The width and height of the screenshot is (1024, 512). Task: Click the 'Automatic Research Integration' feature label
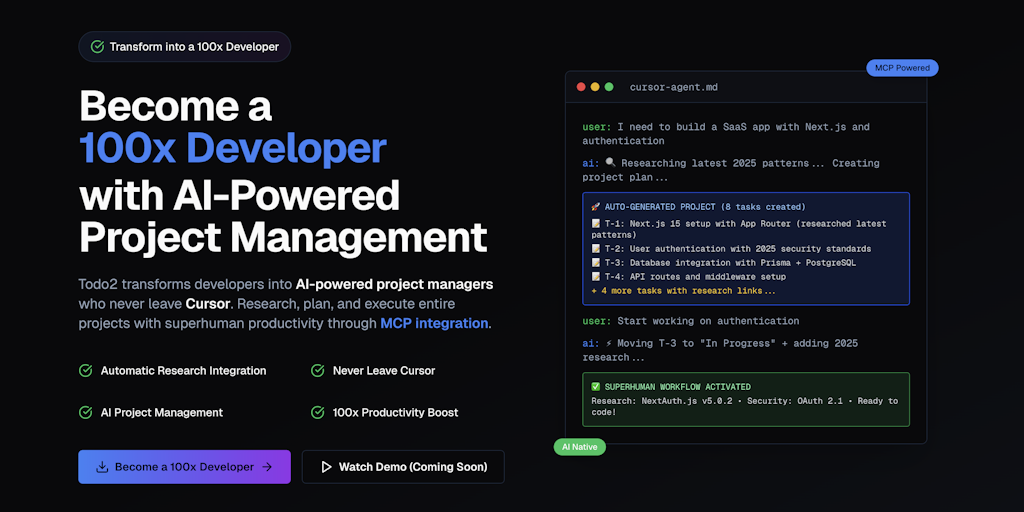[x=184, y=371]
